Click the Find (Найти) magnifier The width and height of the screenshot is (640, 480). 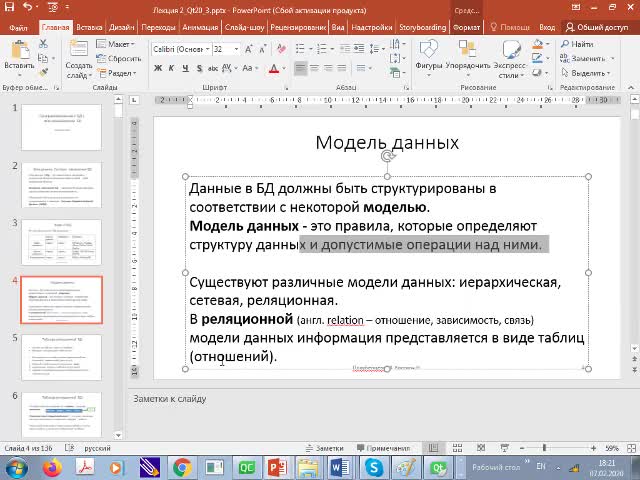(x=577, y=44)
